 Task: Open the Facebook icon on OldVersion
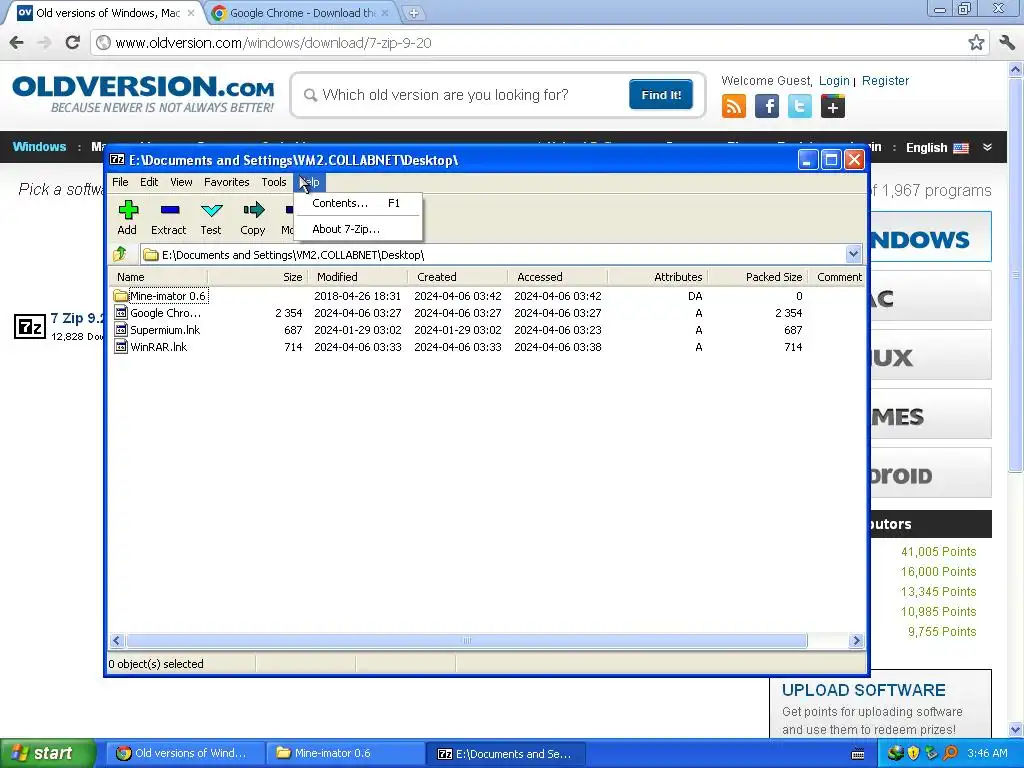click(x=767, y=106)
